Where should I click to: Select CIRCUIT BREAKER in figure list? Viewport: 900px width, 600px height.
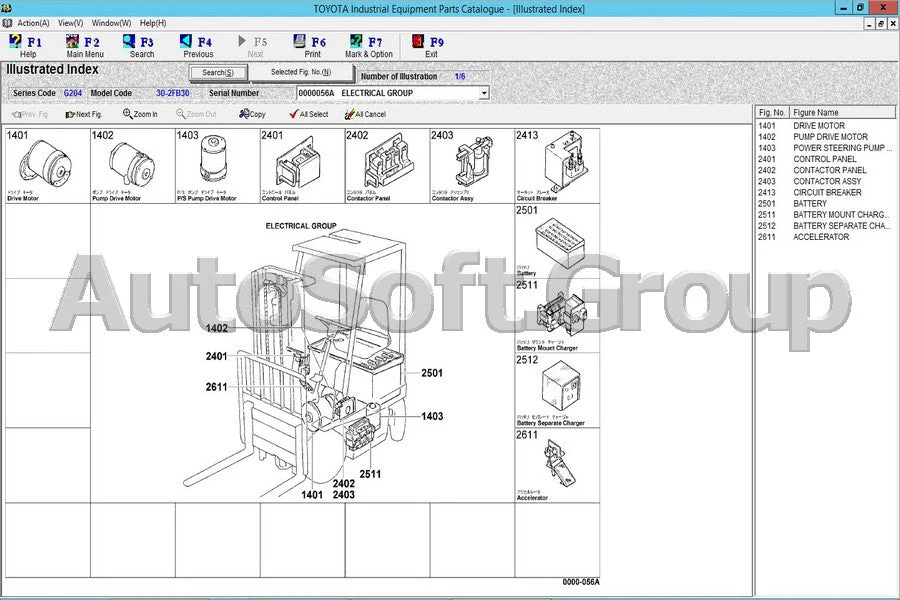tap(827, 193)
